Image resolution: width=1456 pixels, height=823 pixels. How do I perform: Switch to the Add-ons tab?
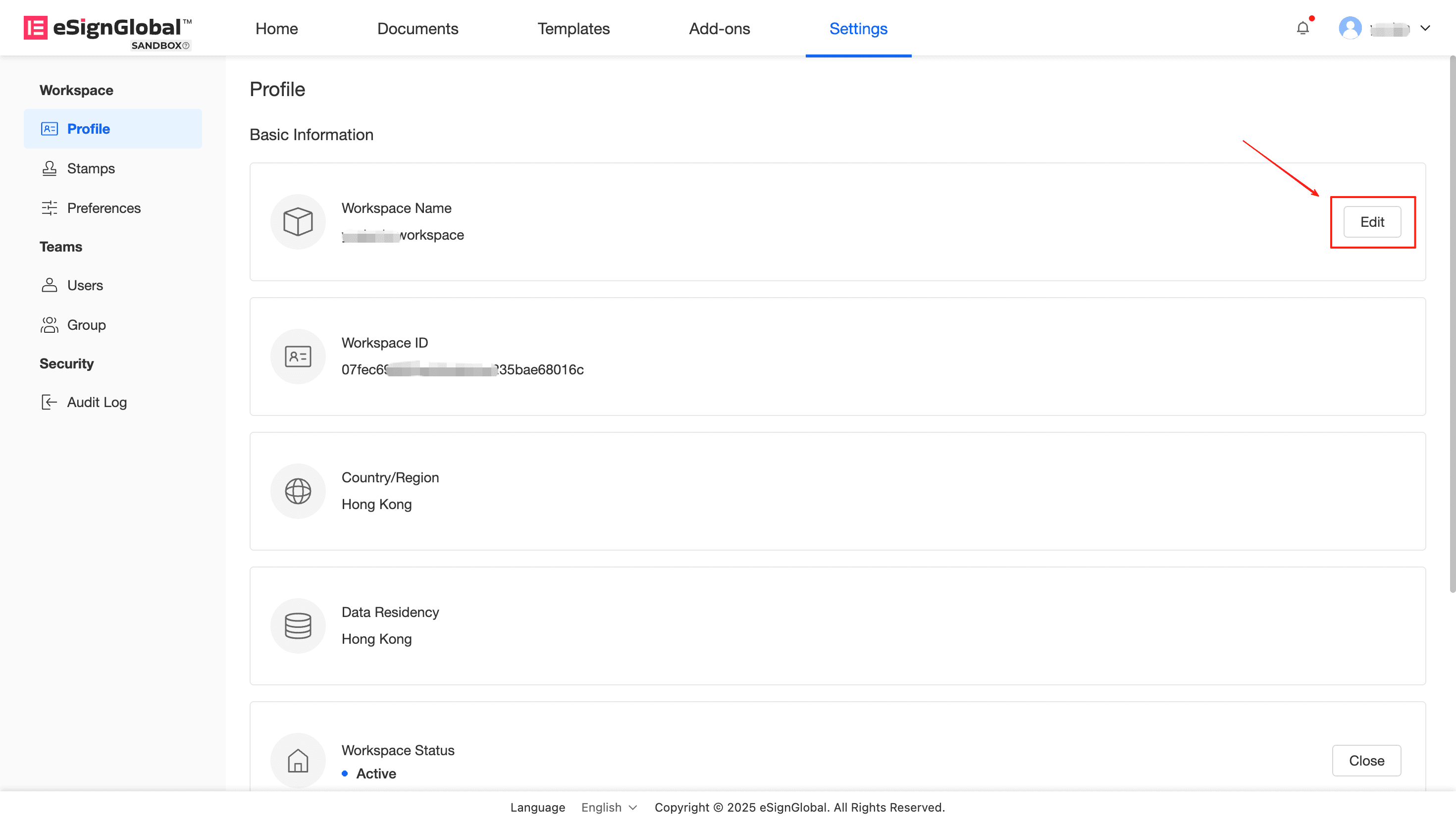click(x=719, y=28)
